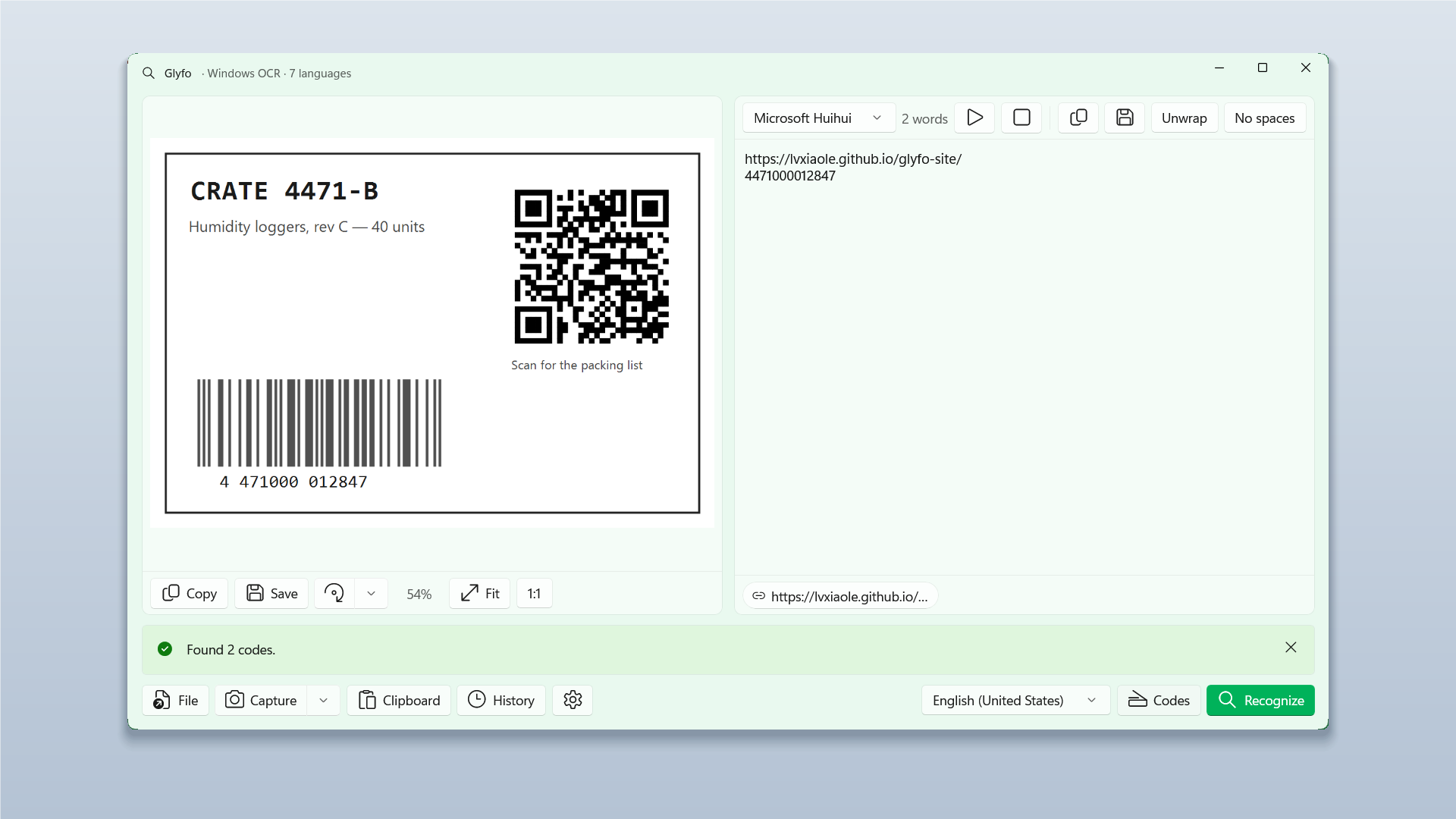This screenshot has height=819, width=1456.
Task: Click the 54% zoom level text
Action: tap(419, 595)
